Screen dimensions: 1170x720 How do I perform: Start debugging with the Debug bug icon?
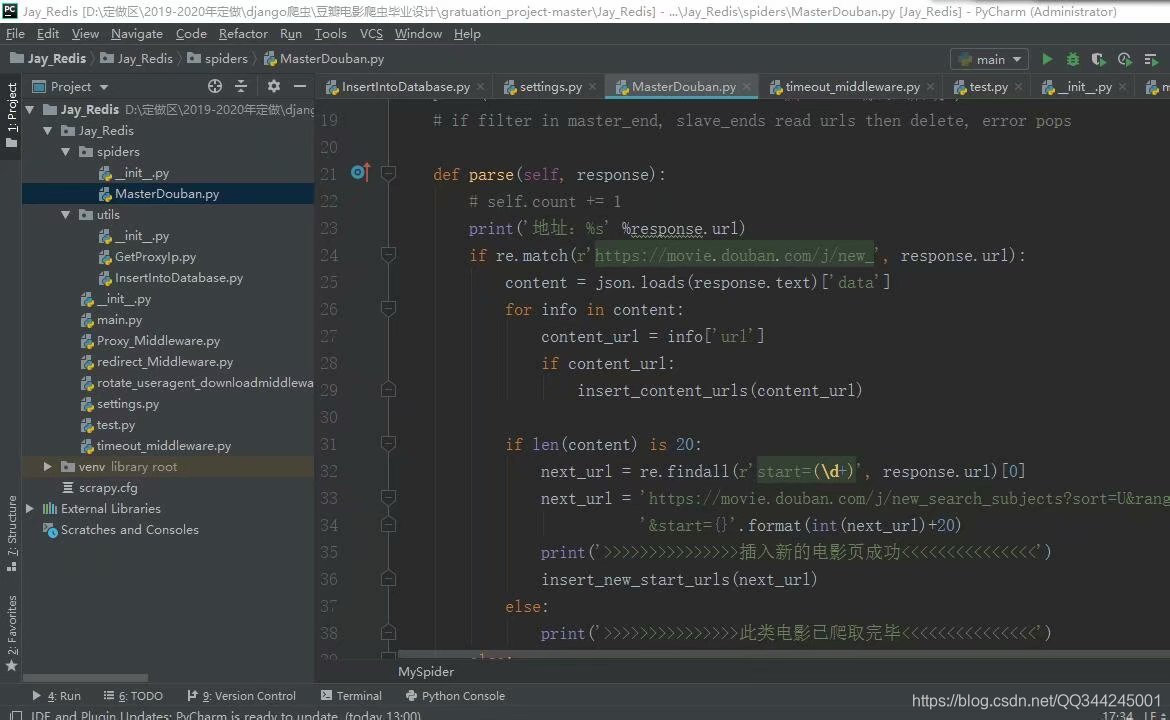[x=1070, y=59]
